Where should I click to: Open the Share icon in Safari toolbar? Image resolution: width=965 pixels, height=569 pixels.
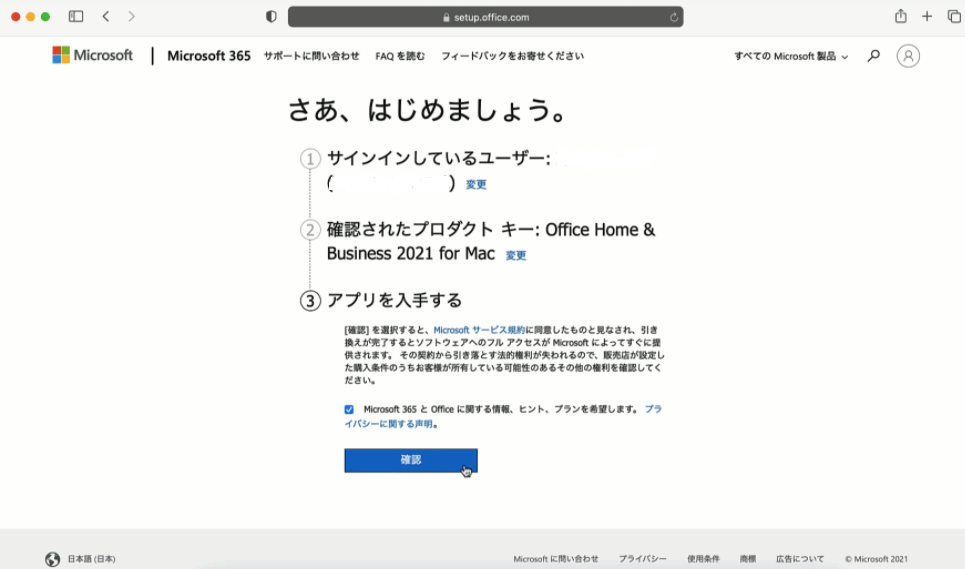coord(900,16)
